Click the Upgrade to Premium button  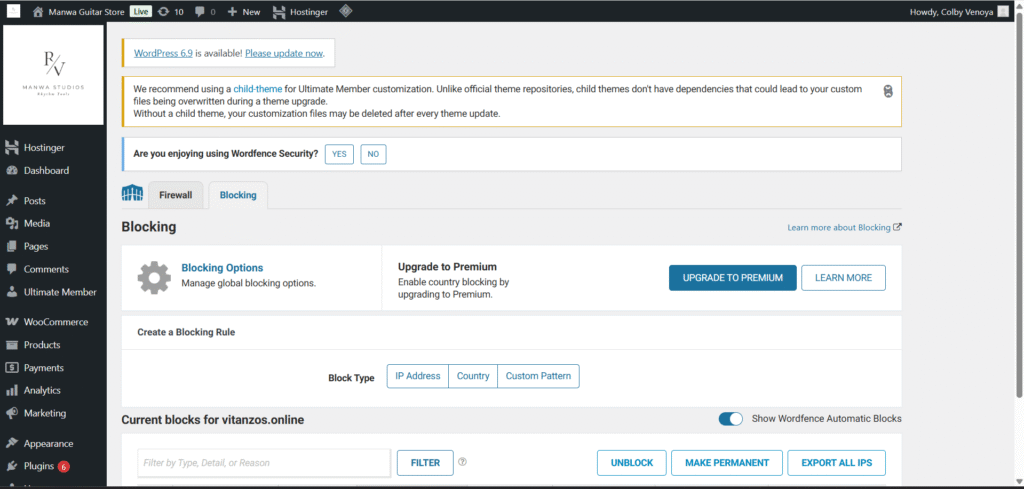[732, 278]
